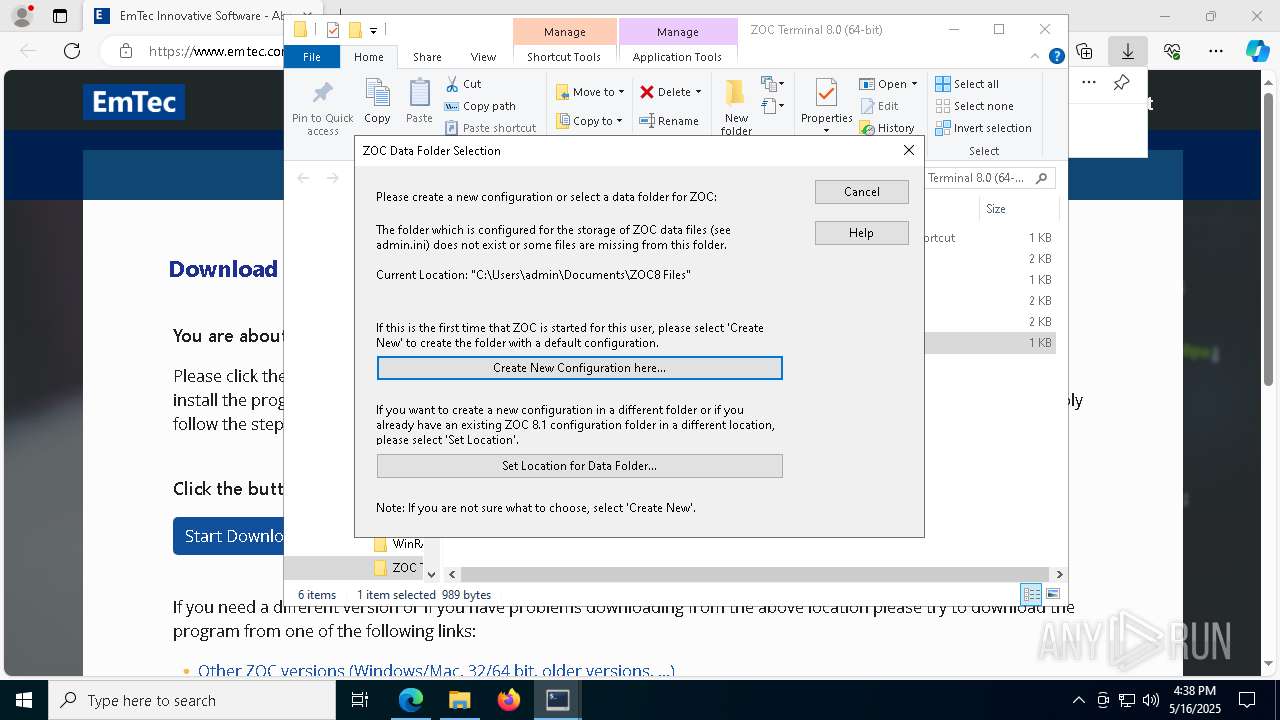Open Edge Downloads icon
Viewport: 1280px width, 720px height.
click(x=1127, y=51)
